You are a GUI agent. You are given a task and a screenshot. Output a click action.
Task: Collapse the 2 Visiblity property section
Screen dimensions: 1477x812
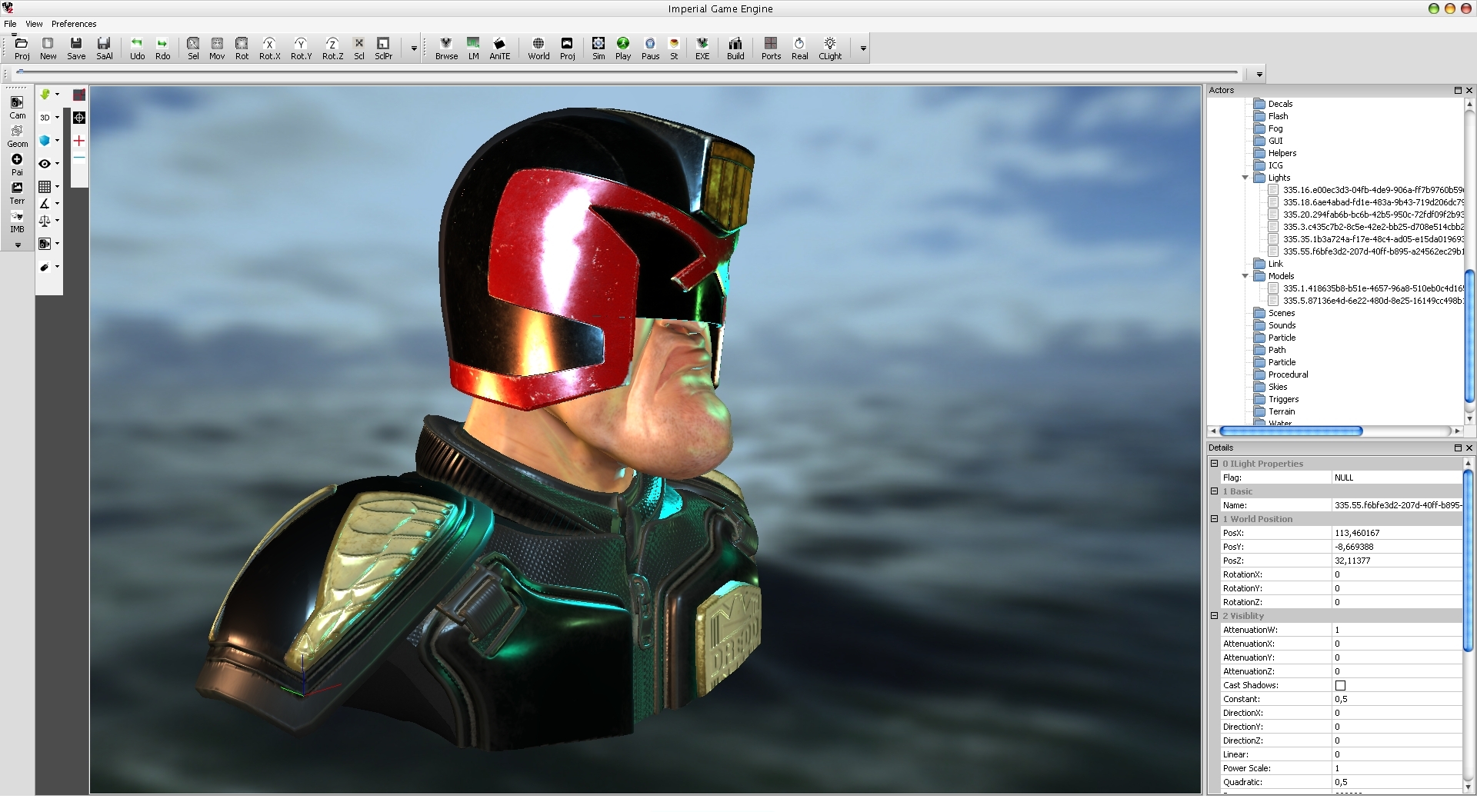click(x=1215, y=616)
